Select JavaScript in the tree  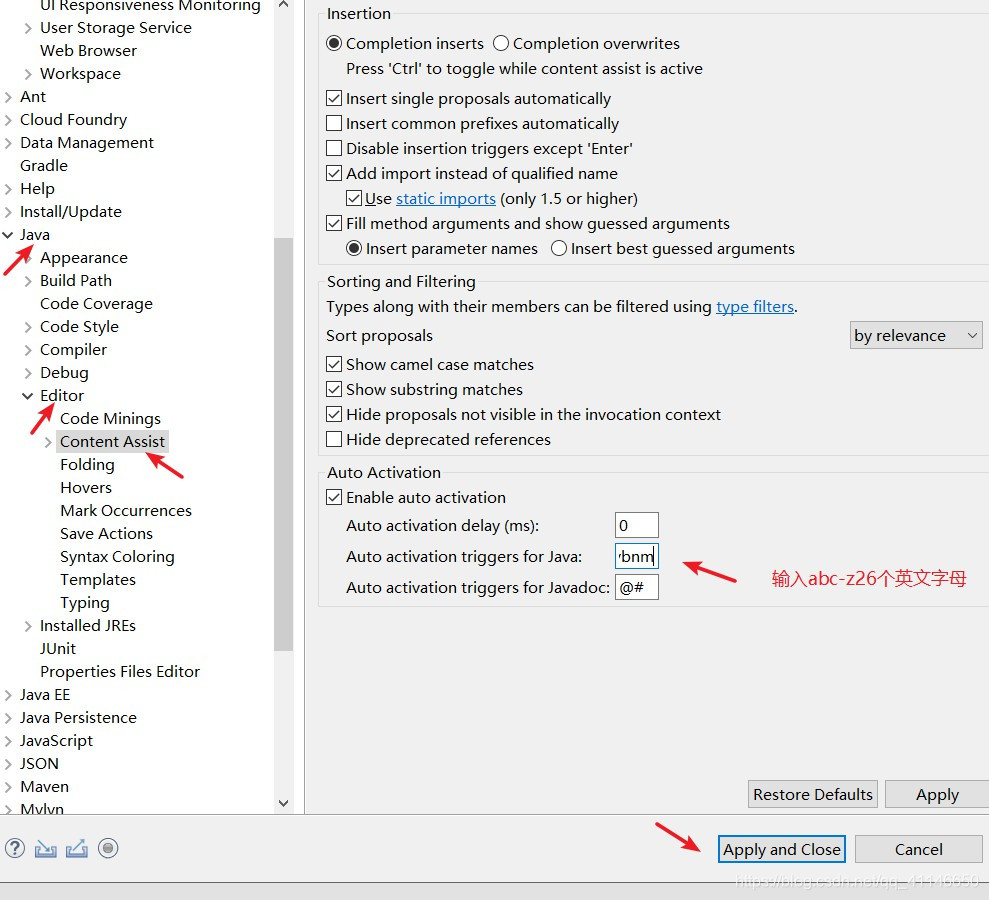(56, 741)
